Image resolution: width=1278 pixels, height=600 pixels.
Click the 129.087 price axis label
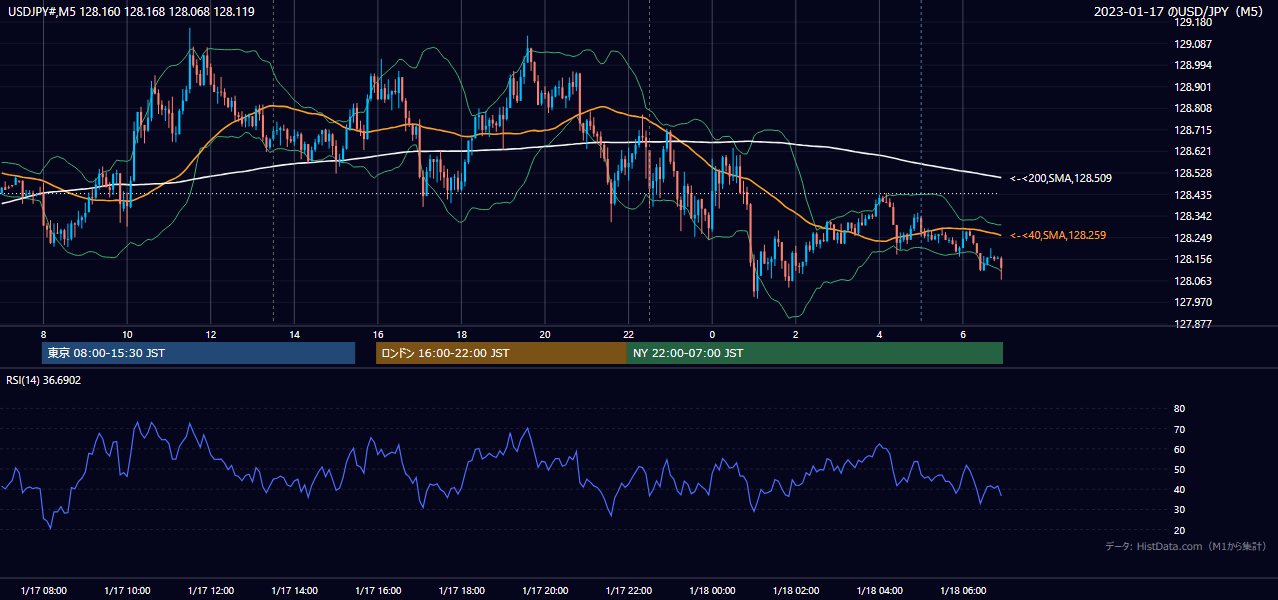pyautogui.click(x=1193, y=44)
